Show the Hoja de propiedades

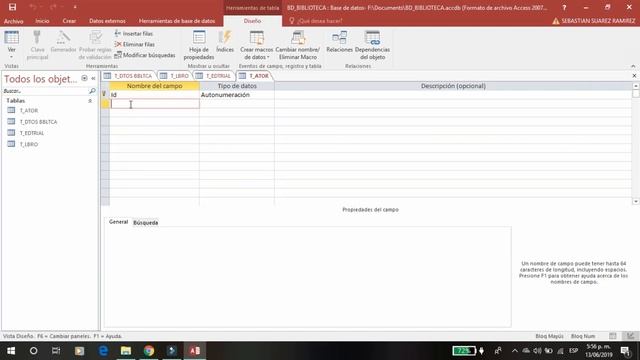[199, 45]
